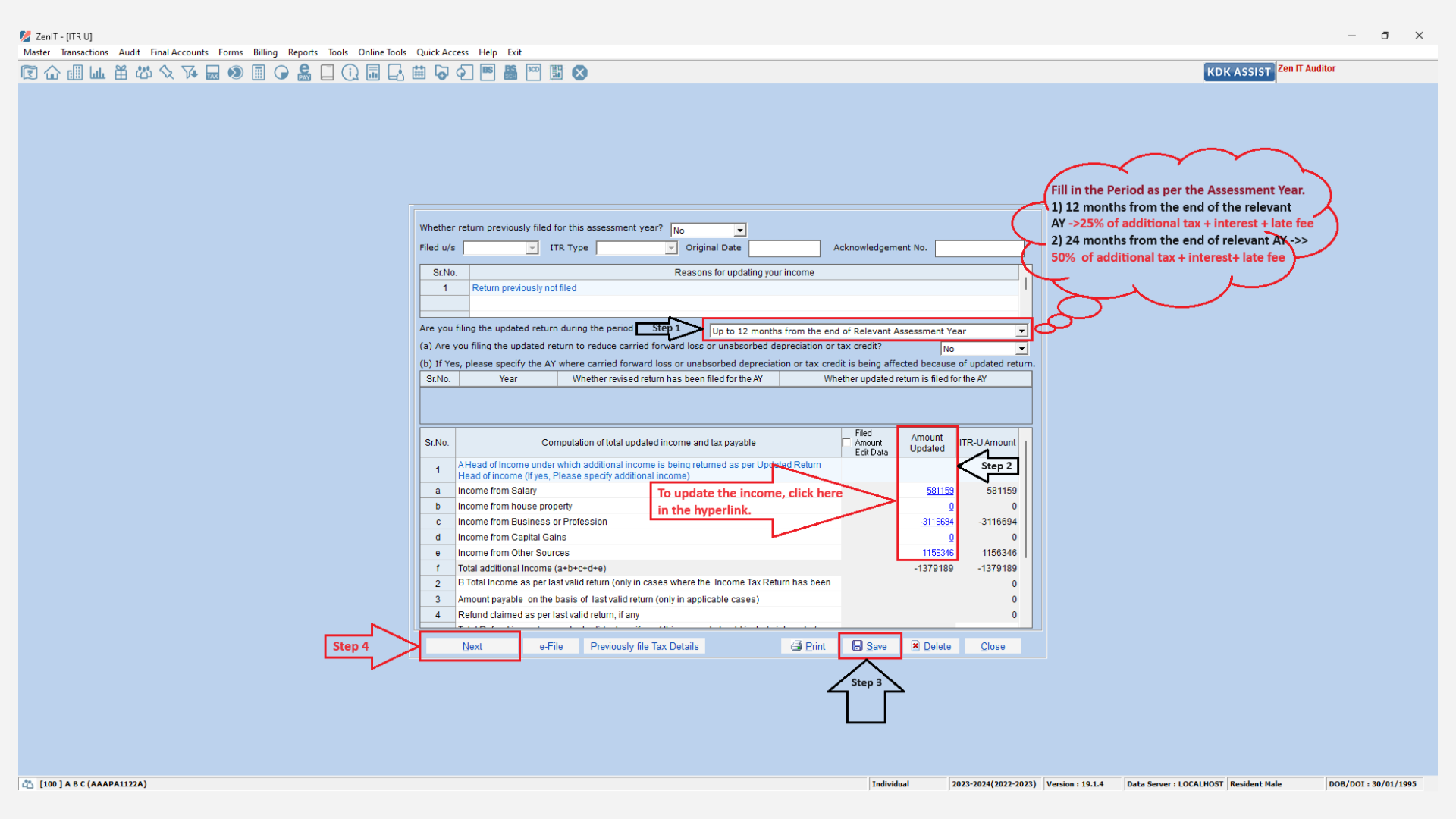Screen dimensions: 1456x819
Task: Click the funnel filter icon with arrow
Action: tap(190, 73)
